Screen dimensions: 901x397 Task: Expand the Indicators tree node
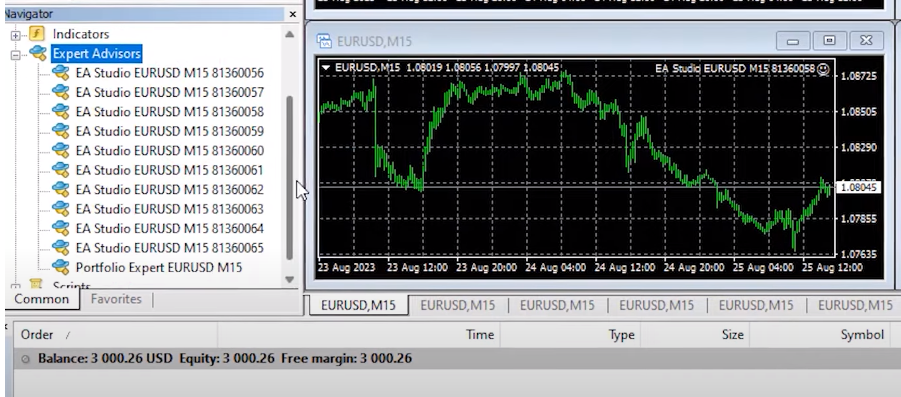coord(16,35)
